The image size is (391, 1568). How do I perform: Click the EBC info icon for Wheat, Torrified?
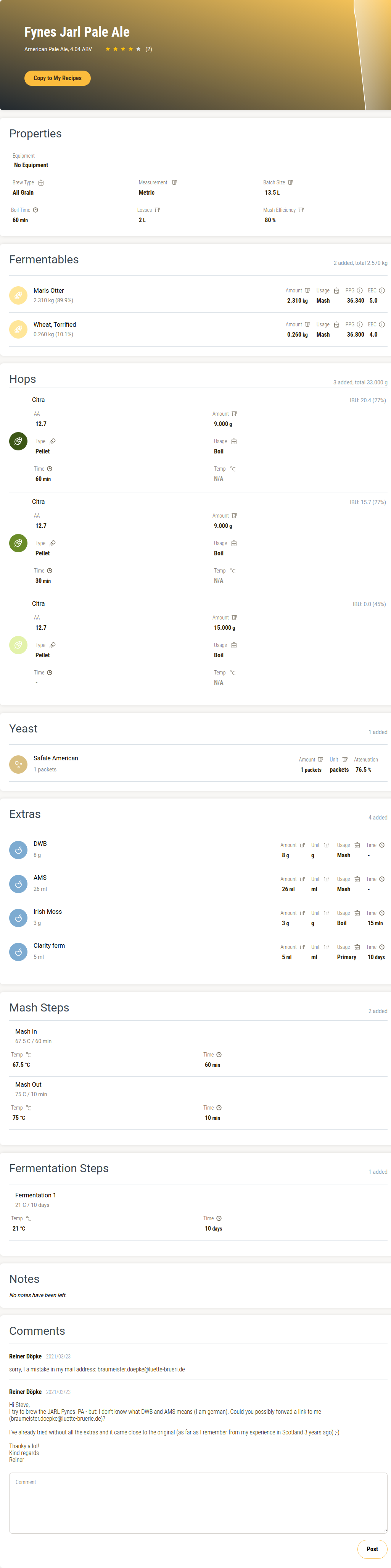tap(382, 325)
